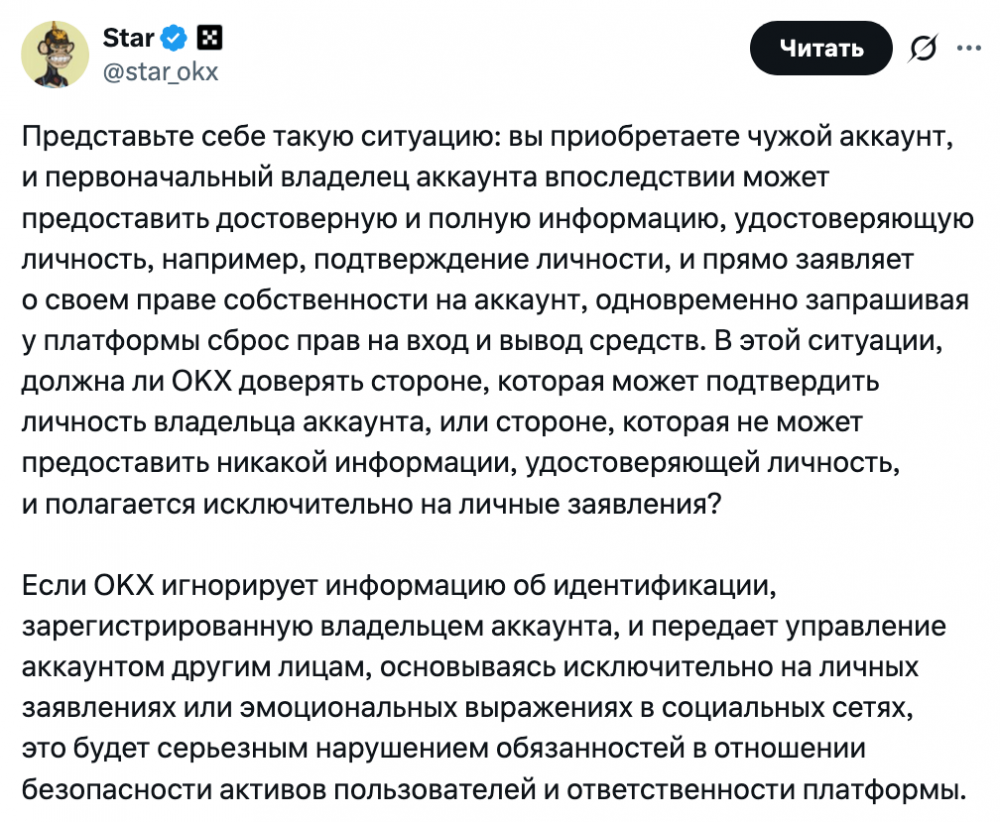Open the three-dots more options menu
The image size is (1000, 822).
(x=969, y=46)
